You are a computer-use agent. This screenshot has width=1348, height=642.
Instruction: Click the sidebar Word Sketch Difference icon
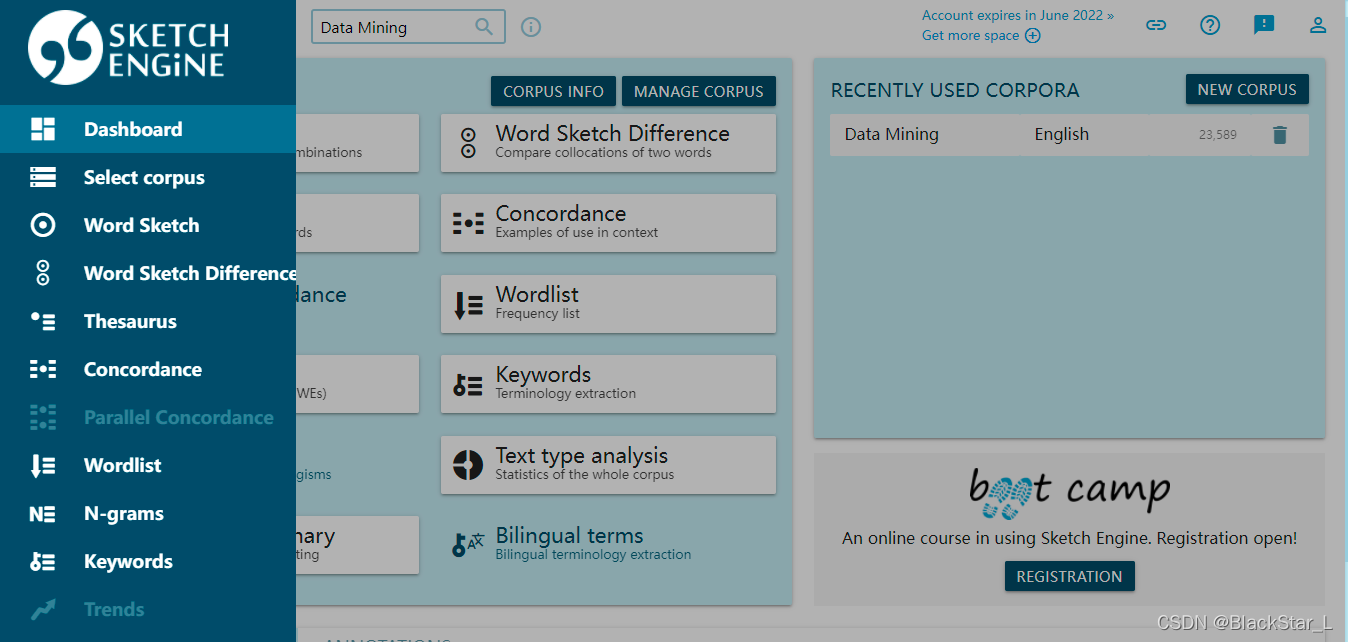tap(43, 273)
